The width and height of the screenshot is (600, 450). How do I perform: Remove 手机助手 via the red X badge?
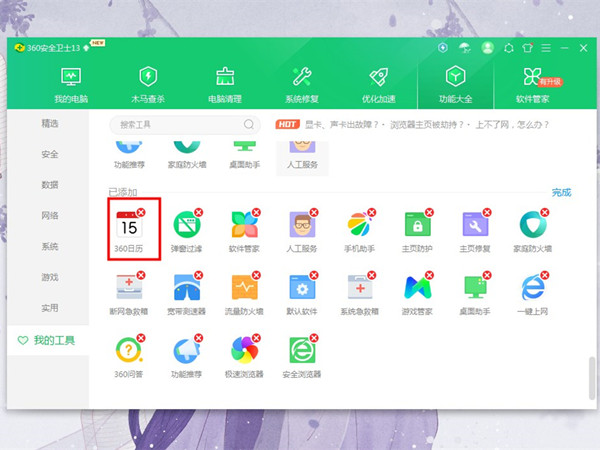[372, 212]
